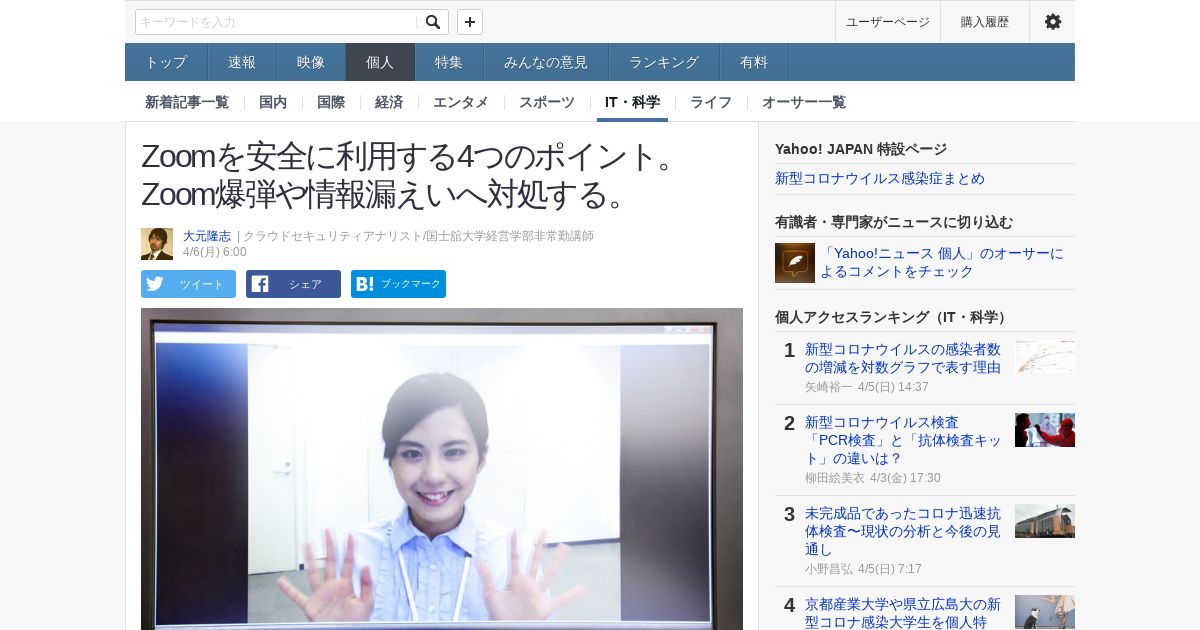Click the Facebook share icon
Screen dimensions: 1200x630
[260, 284]
